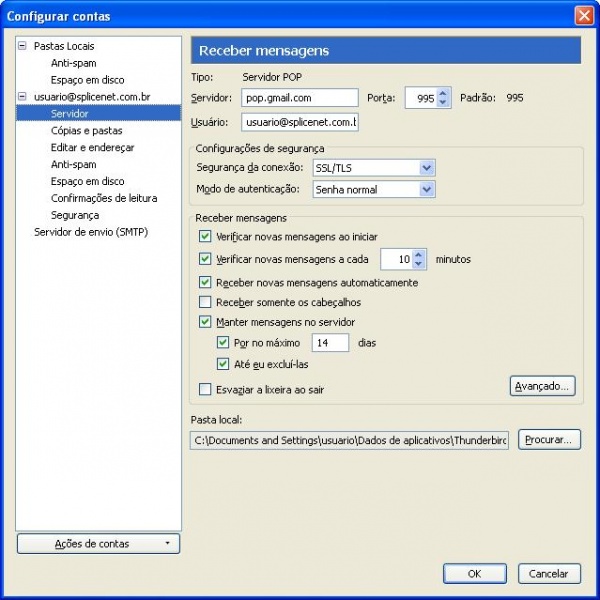Screen dimensions: 600x600
Task: Select Anti-spam under the usuario account
Action: coord(73,164)
